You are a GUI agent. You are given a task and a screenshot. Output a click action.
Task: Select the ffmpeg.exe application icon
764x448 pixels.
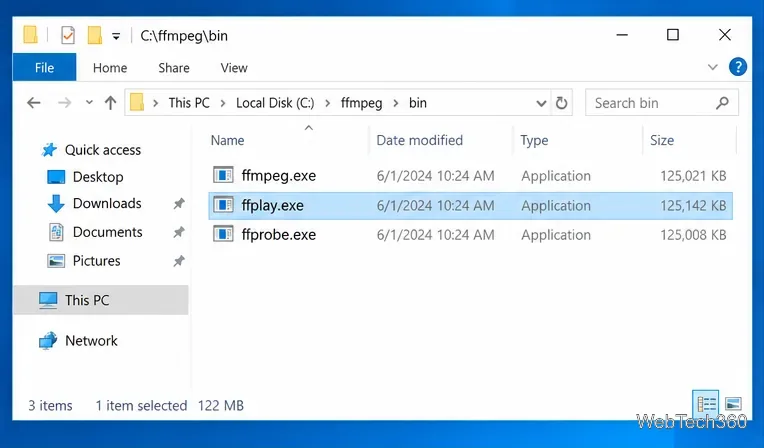[x=223, y=175]
